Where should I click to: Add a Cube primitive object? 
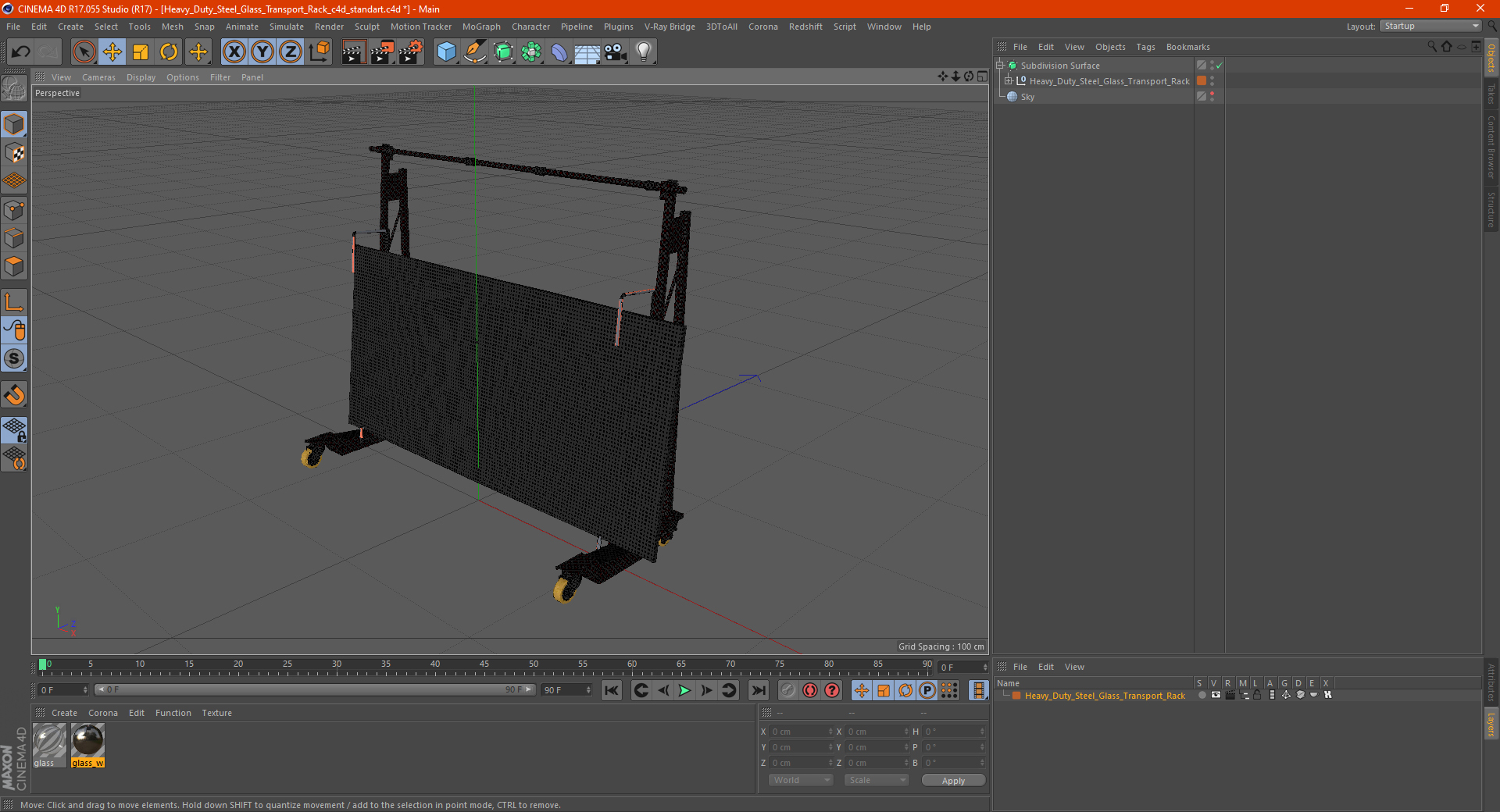pos(446,52)
